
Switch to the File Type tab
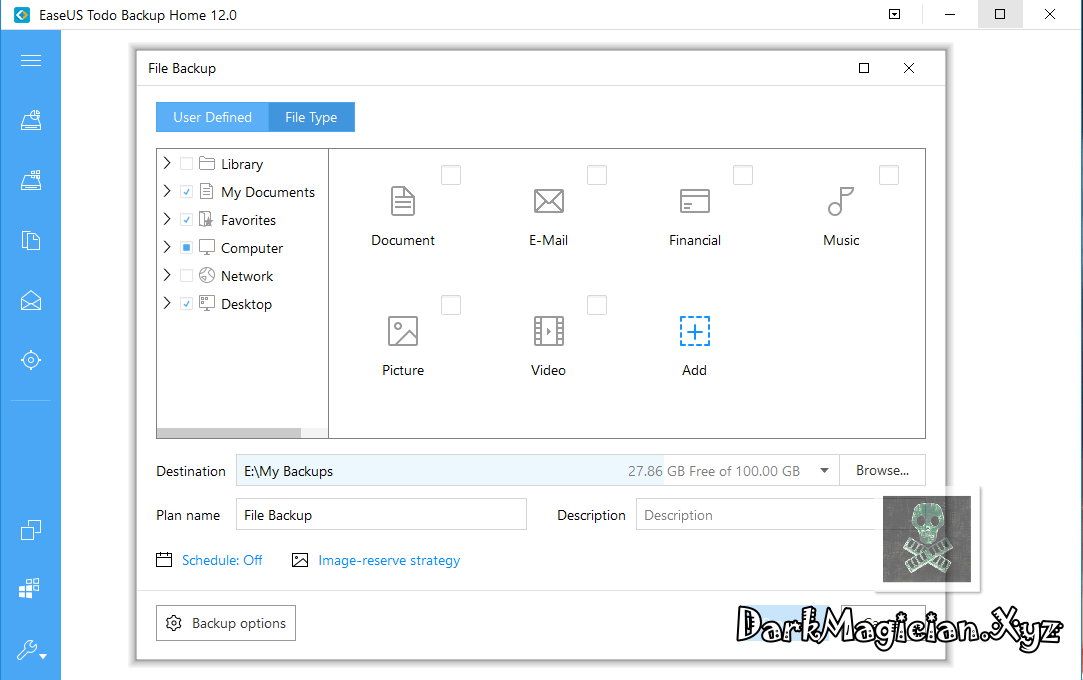click(312, 117)
